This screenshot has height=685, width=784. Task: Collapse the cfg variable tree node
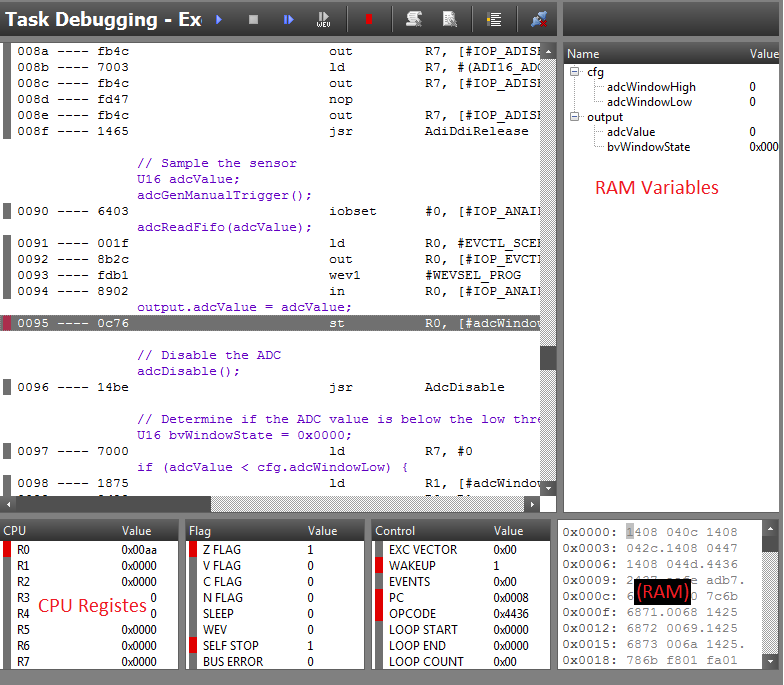point(575,72)
